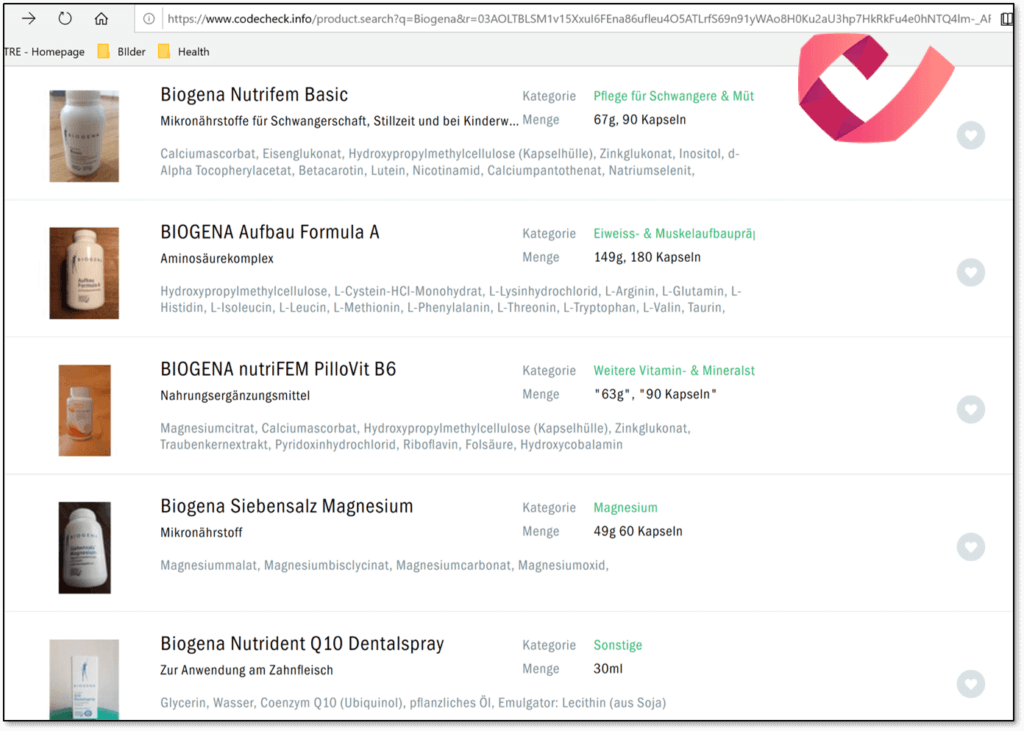Click Siebensalz ingredients starting 'Magnesiummalat'
1024x731 pixels.
[x=384, y=565]
